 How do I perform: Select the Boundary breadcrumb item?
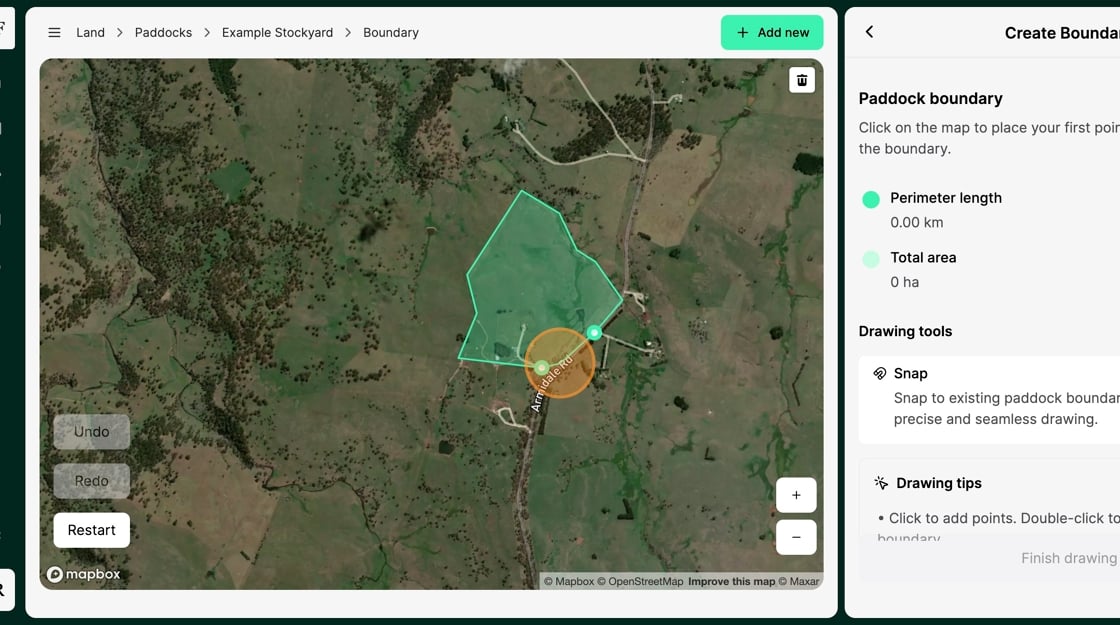click(390, 33)
